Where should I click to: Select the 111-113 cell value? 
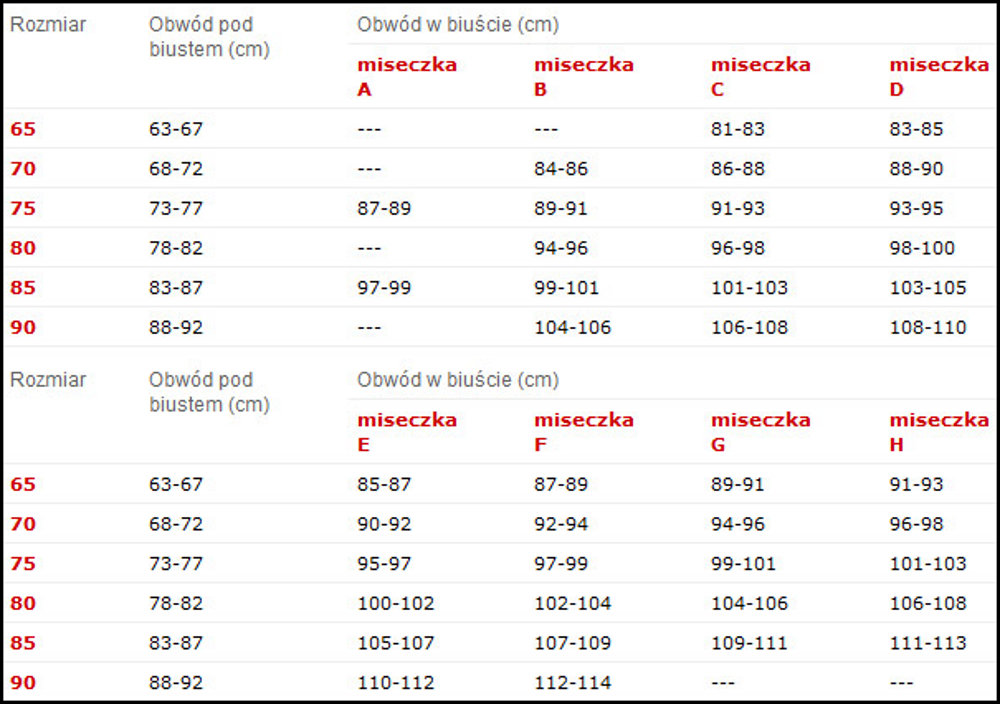928,643
